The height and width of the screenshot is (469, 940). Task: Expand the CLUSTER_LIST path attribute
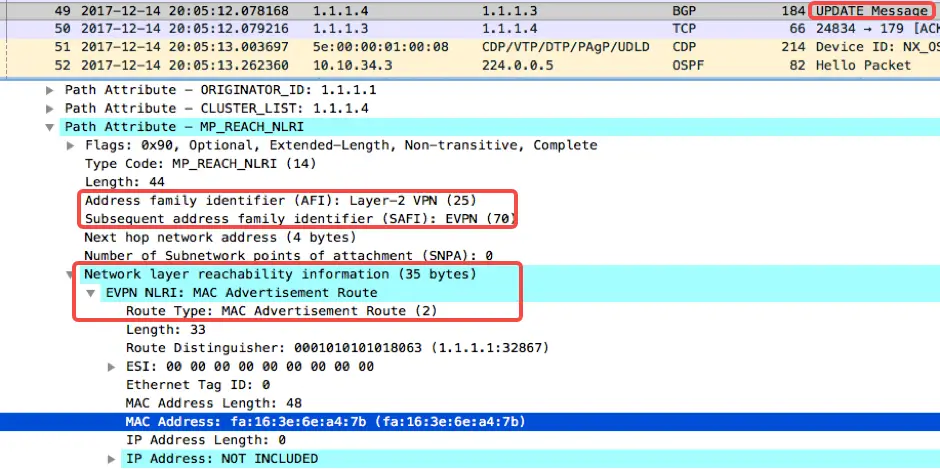(50, 109)
